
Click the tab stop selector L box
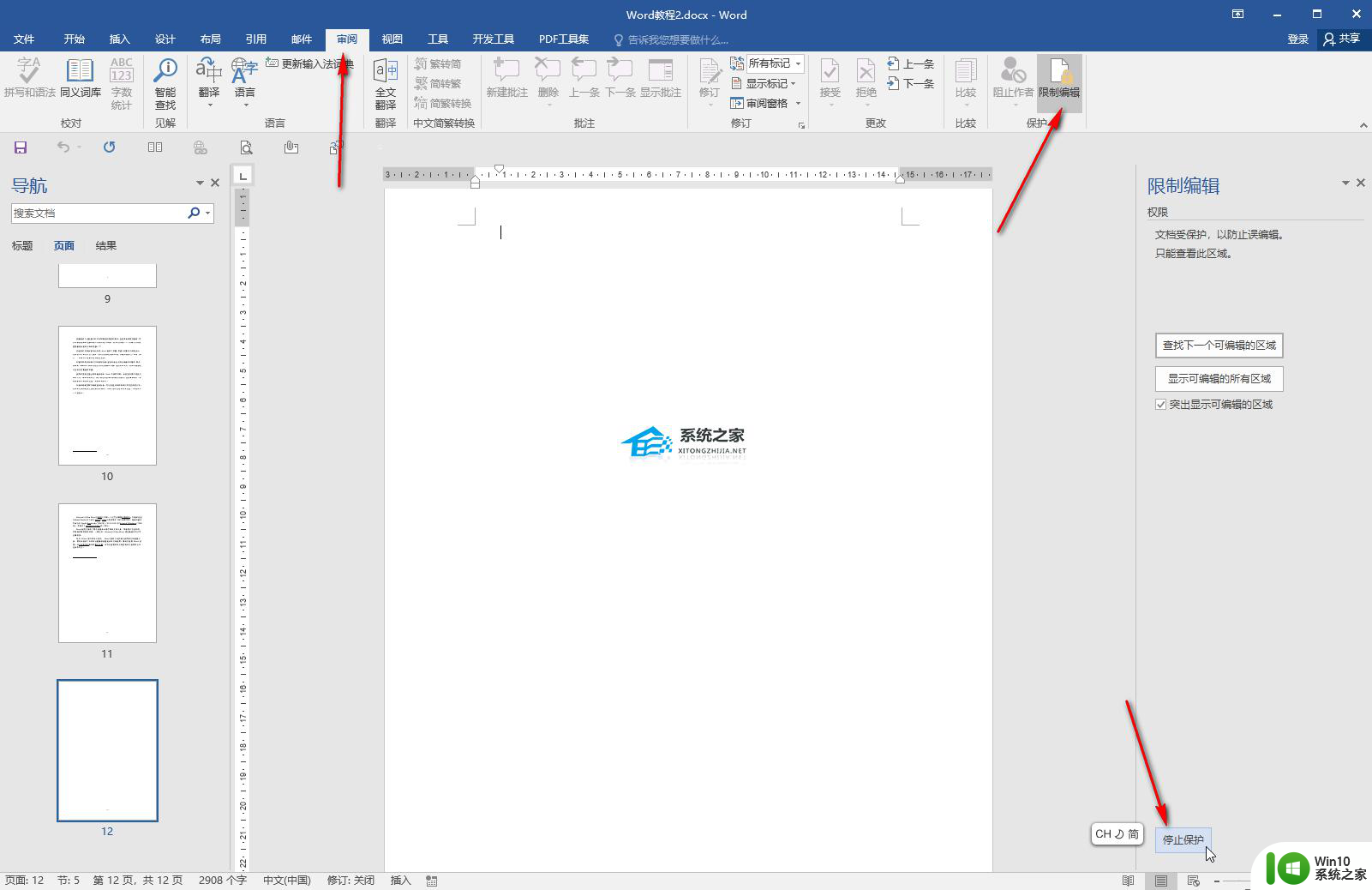[x=243, y=176]
